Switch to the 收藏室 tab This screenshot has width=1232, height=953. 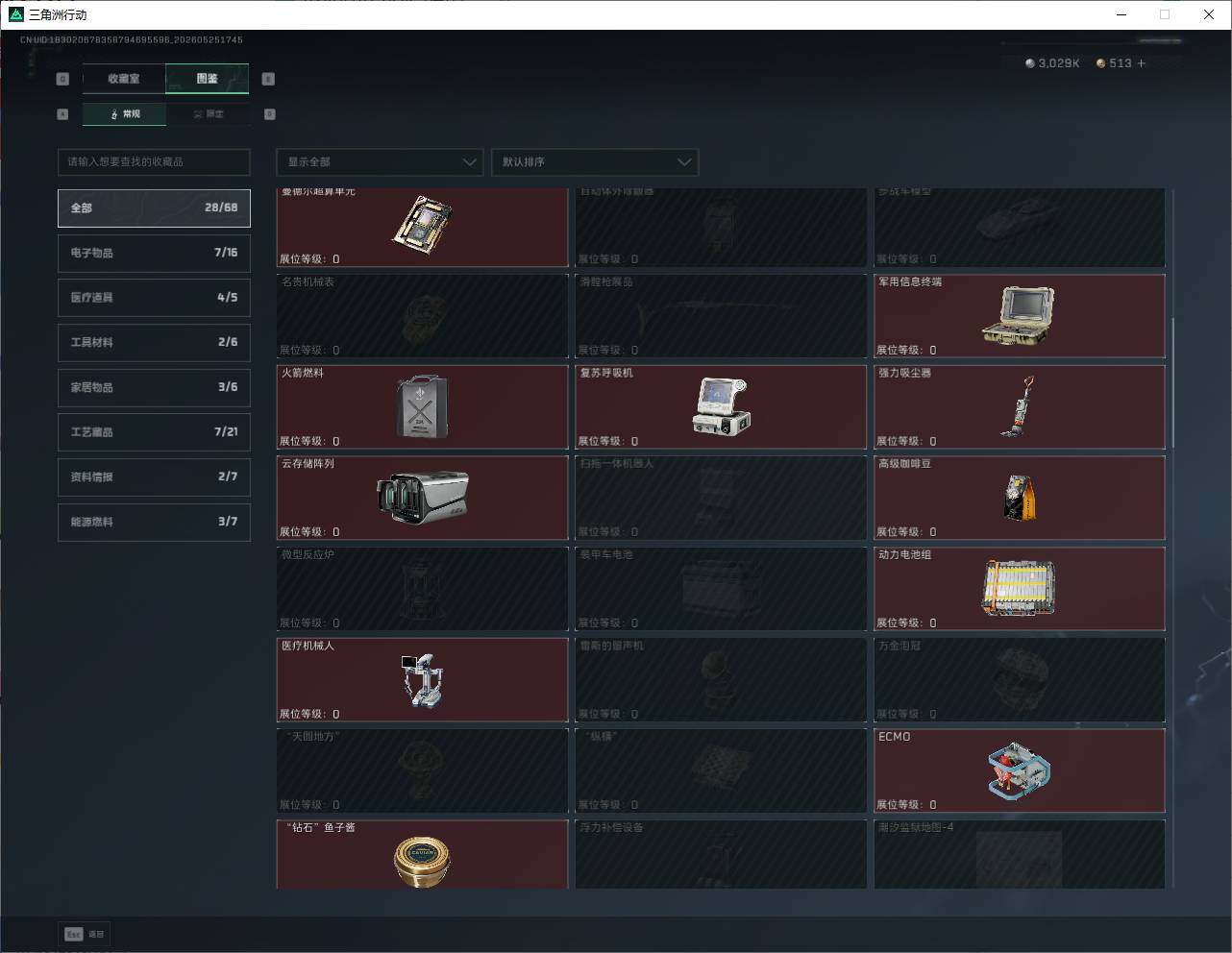[x=124, y=79]
